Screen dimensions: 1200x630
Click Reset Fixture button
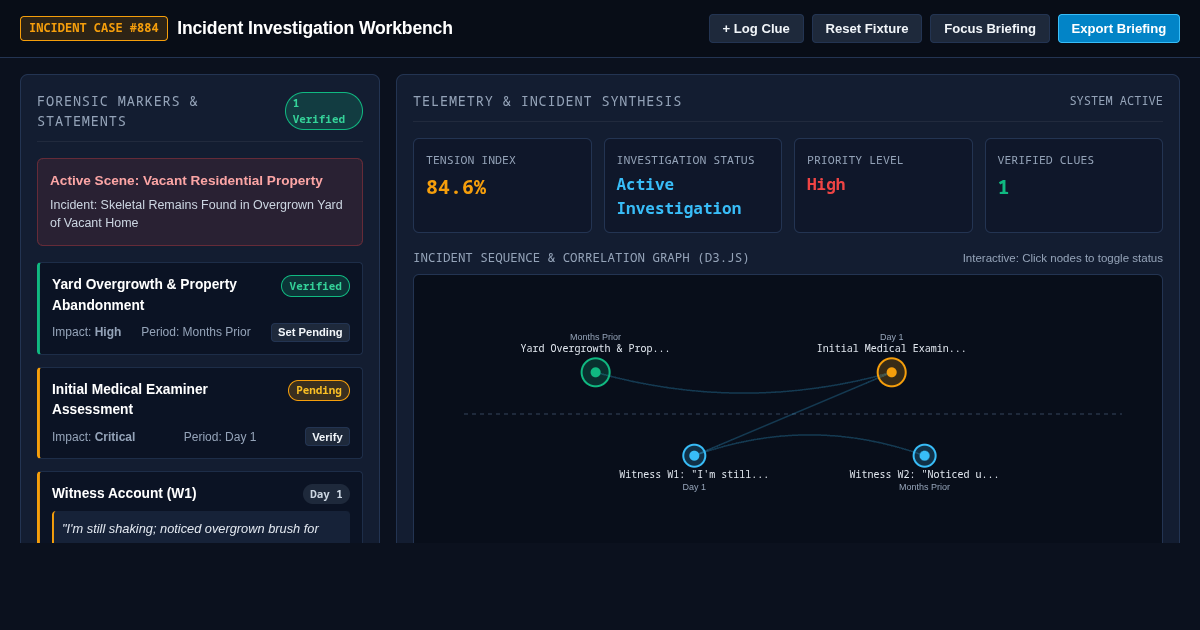pyautogui.click(x=867, y=28)
